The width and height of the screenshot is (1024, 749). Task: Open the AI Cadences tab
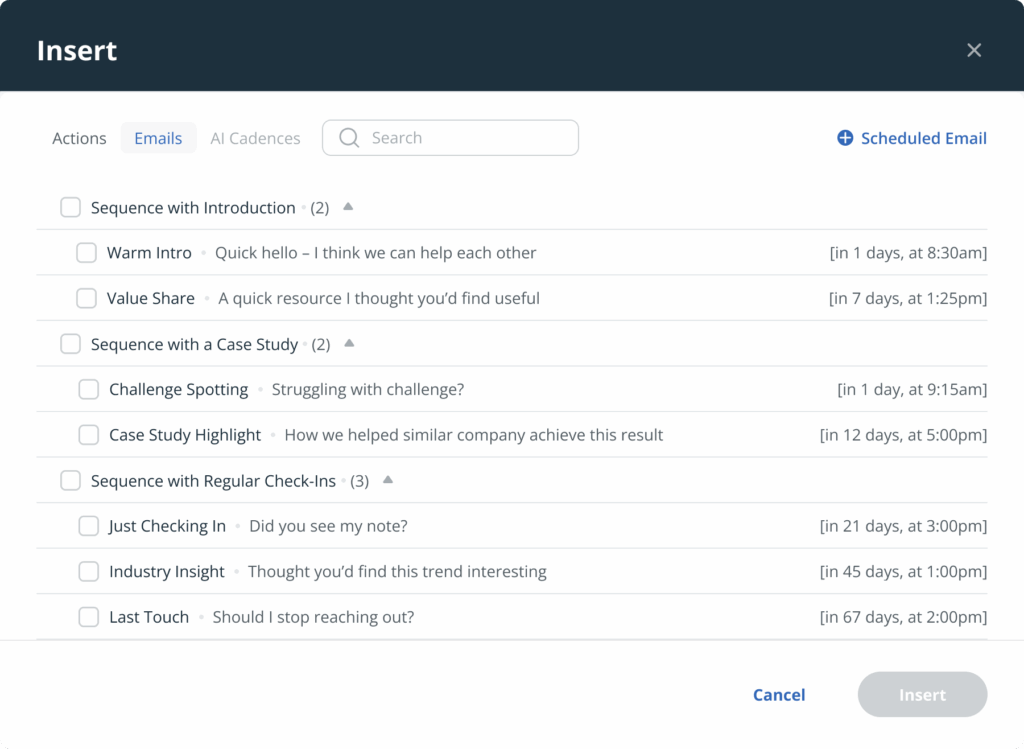tap(255, 138)
